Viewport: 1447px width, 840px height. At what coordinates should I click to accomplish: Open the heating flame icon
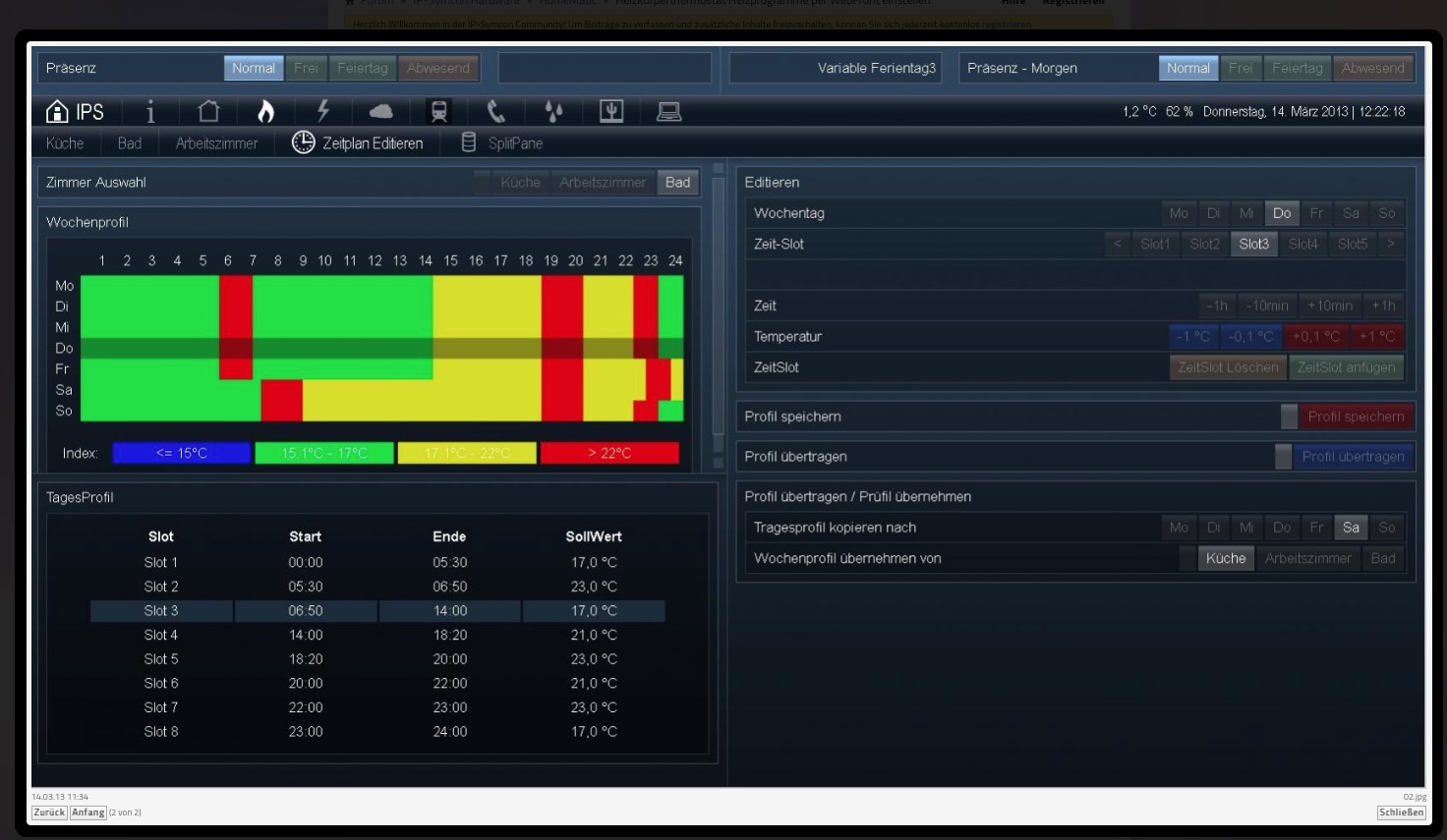tap(265, 112)
